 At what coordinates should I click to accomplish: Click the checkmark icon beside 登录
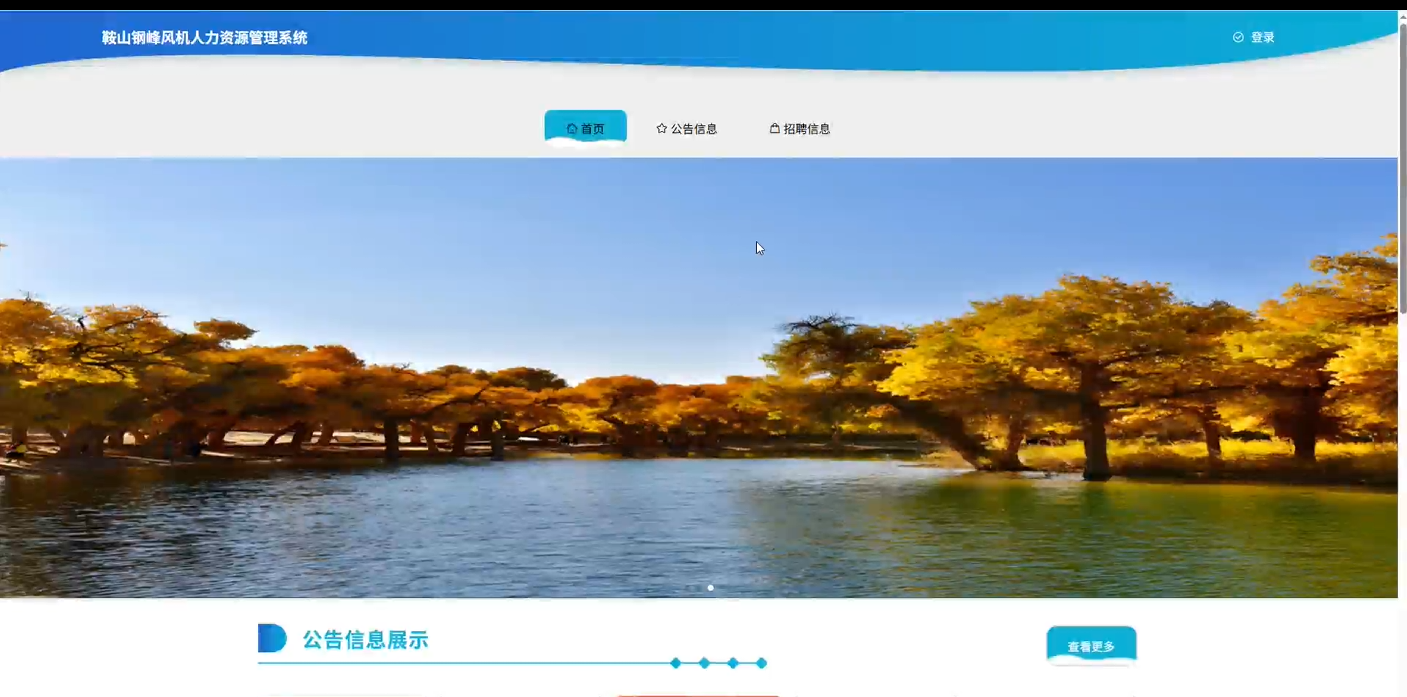[1238, 37]
